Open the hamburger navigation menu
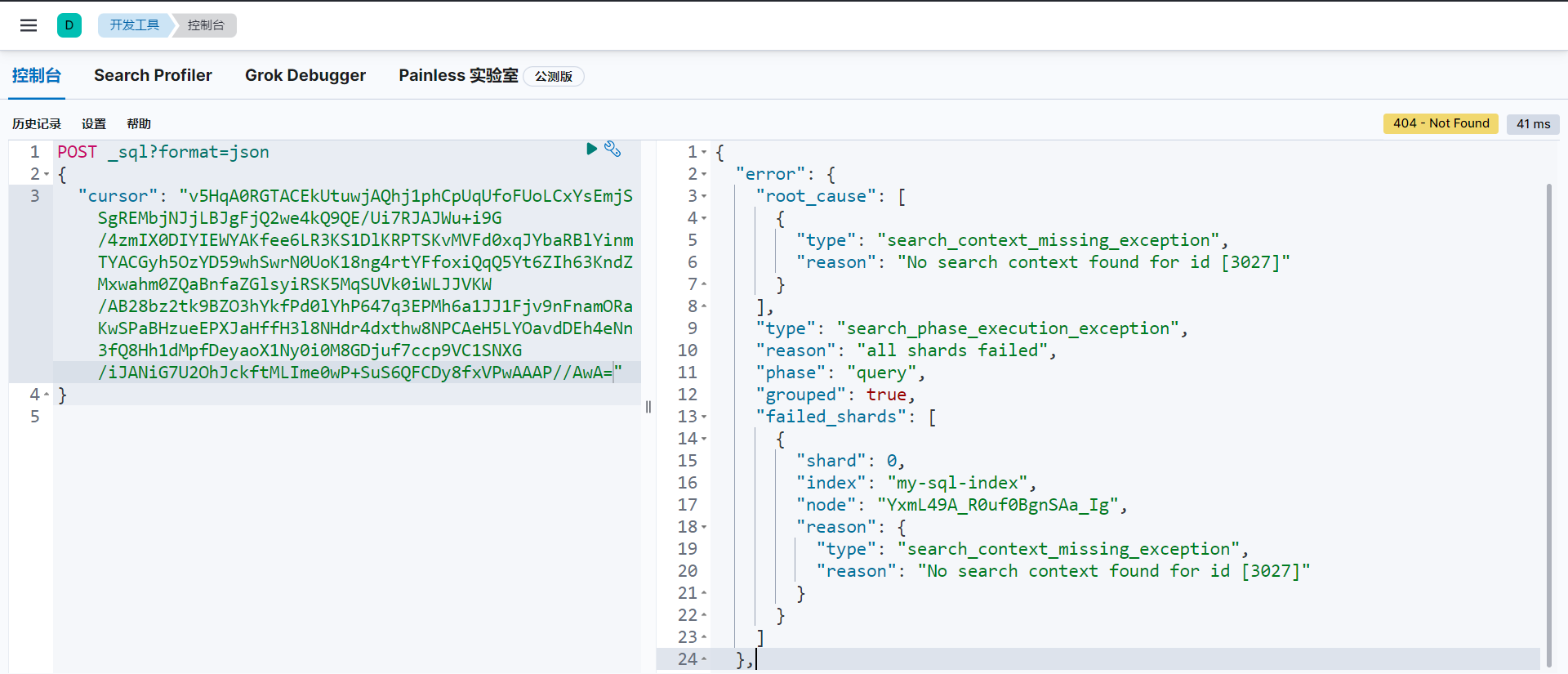Screen dimensions: 1568x674 pos(29,25)
